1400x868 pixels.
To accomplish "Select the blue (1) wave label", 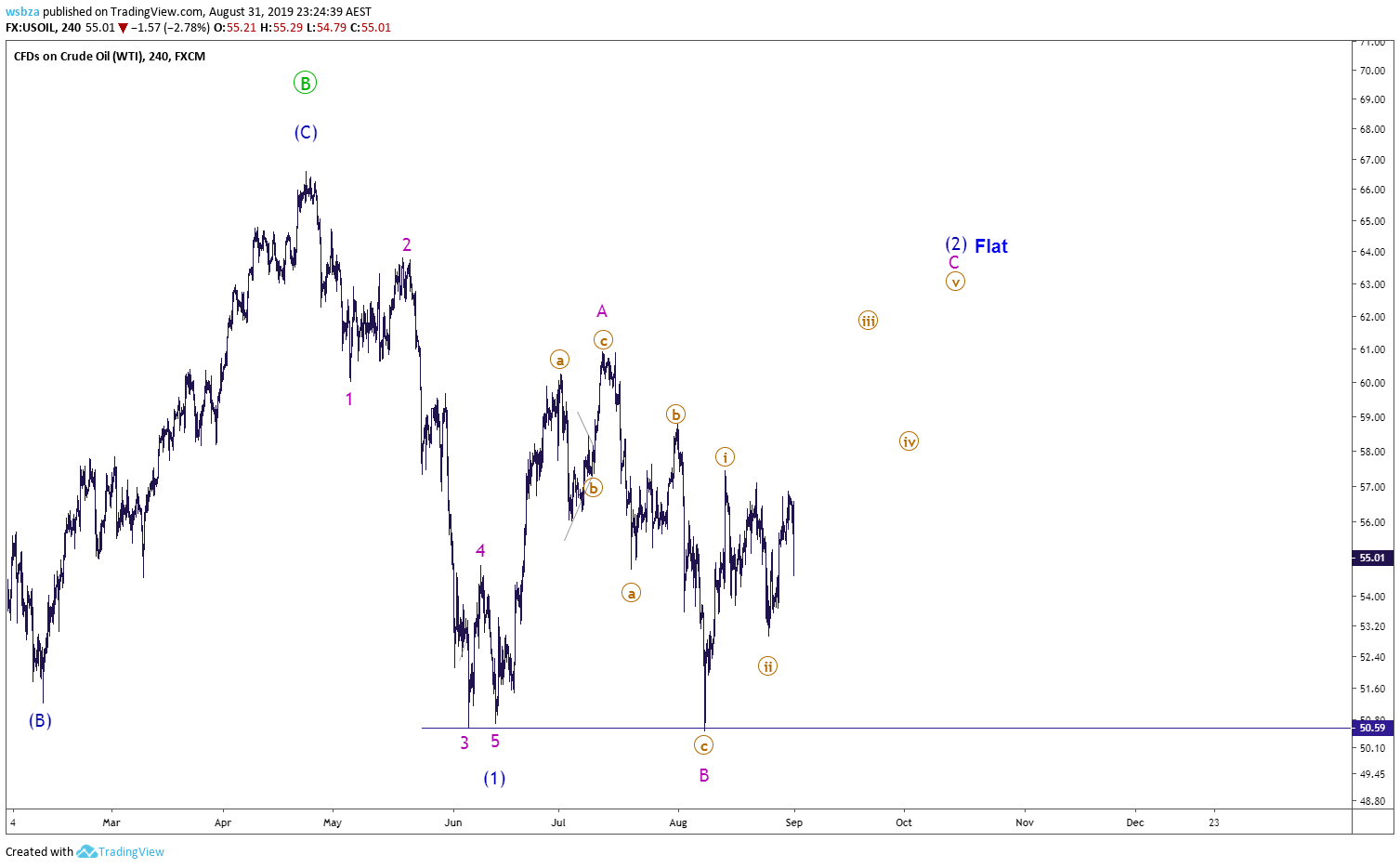I will click(494, 778).
